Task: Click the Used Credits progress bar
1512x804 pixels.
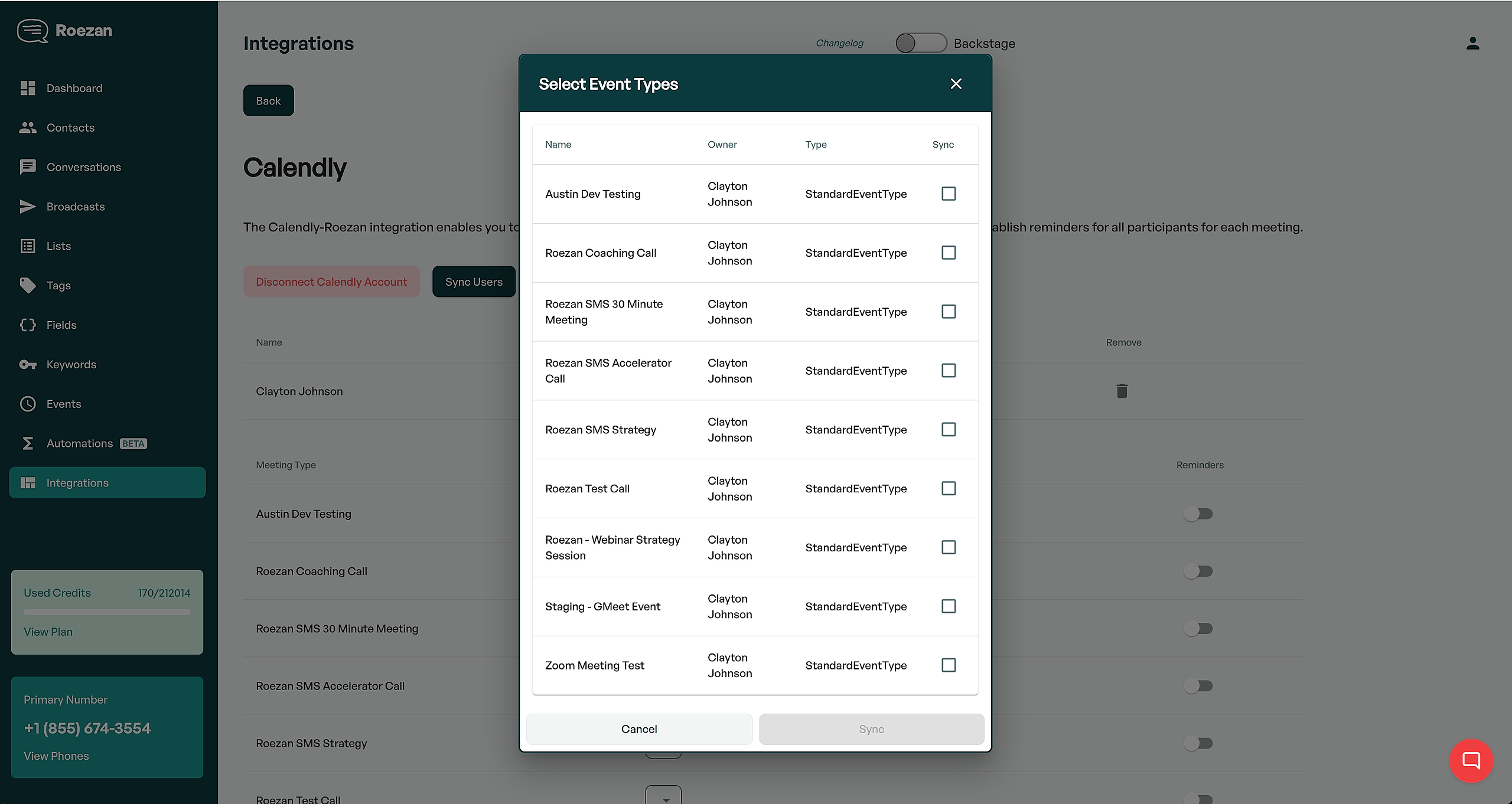Action: (107, 612)
